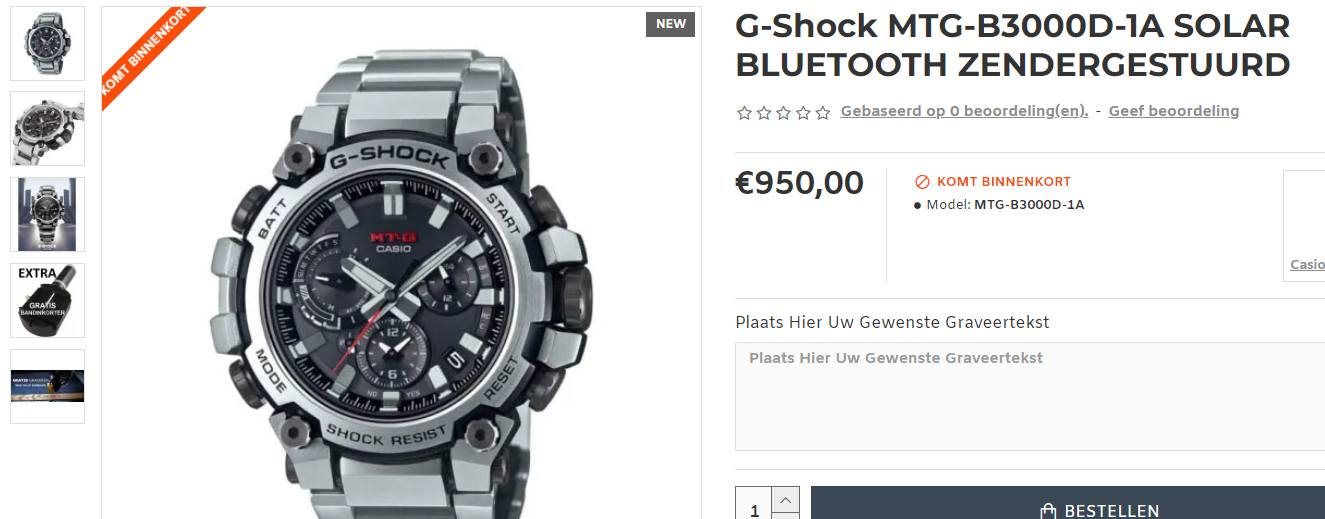The image size is (1325, 519).
Task: Click the first rating star
Action: (744, 112)
